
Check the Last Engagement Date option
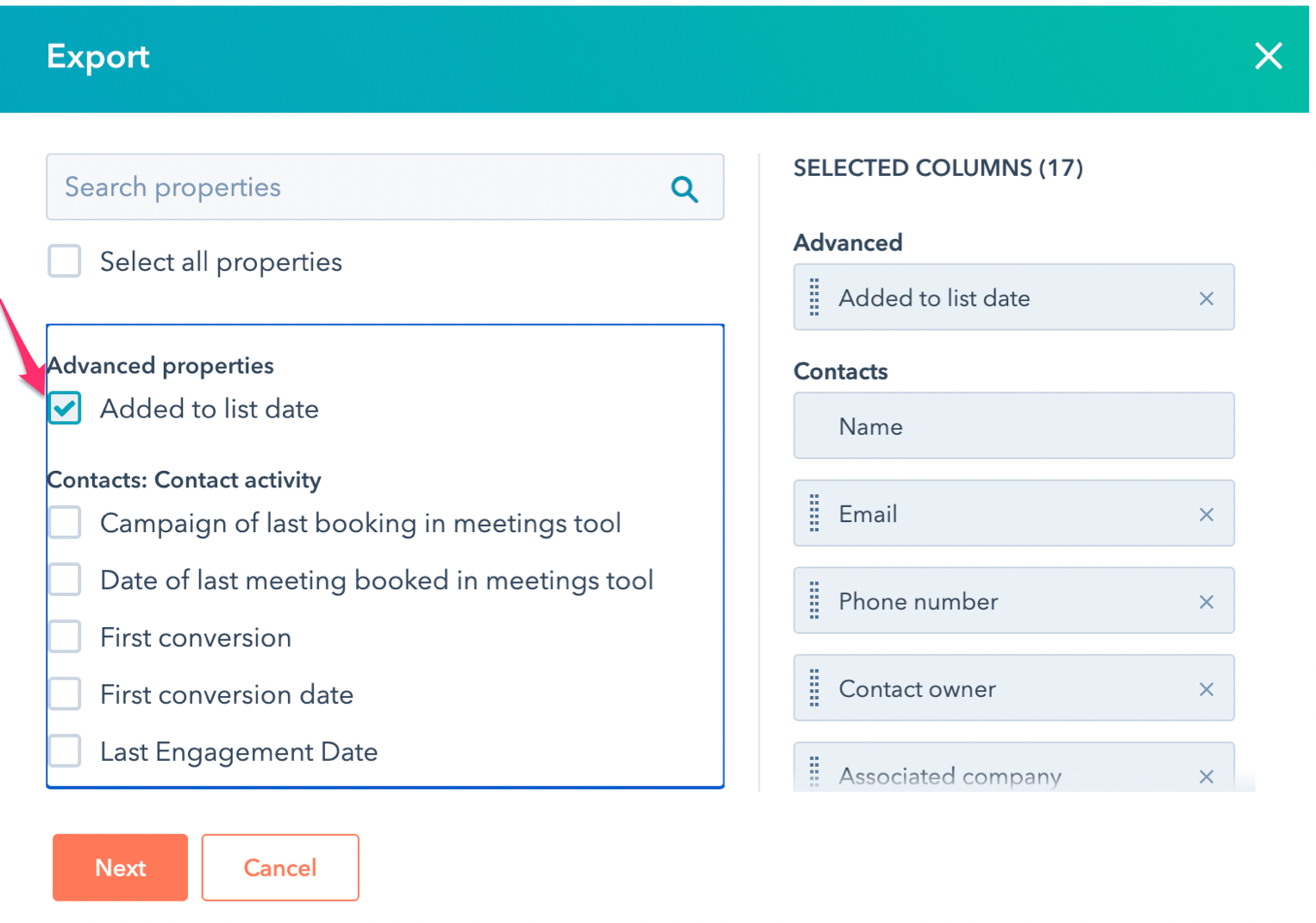point(65,751)
